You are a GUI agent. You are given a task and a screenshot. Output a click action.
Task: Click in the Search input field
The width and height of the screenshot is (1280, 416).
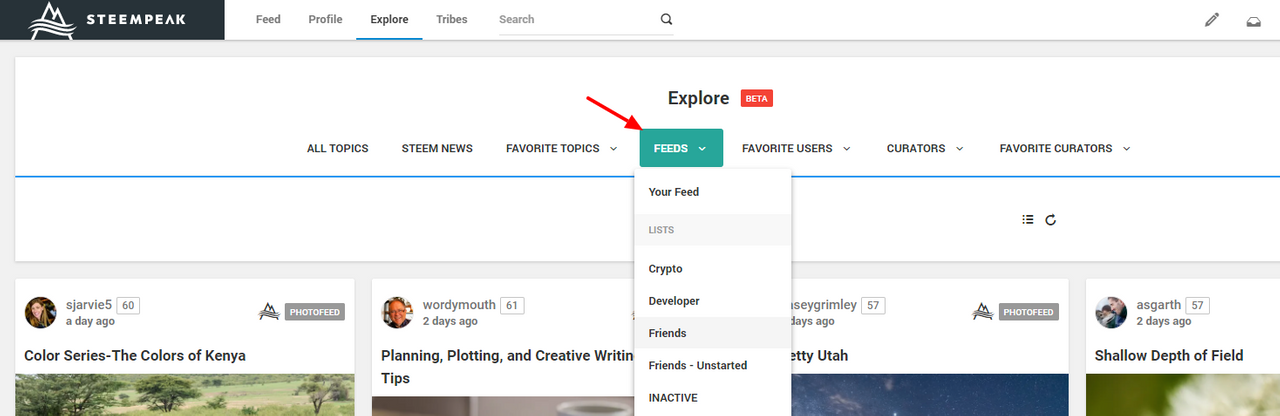point(575,19)
